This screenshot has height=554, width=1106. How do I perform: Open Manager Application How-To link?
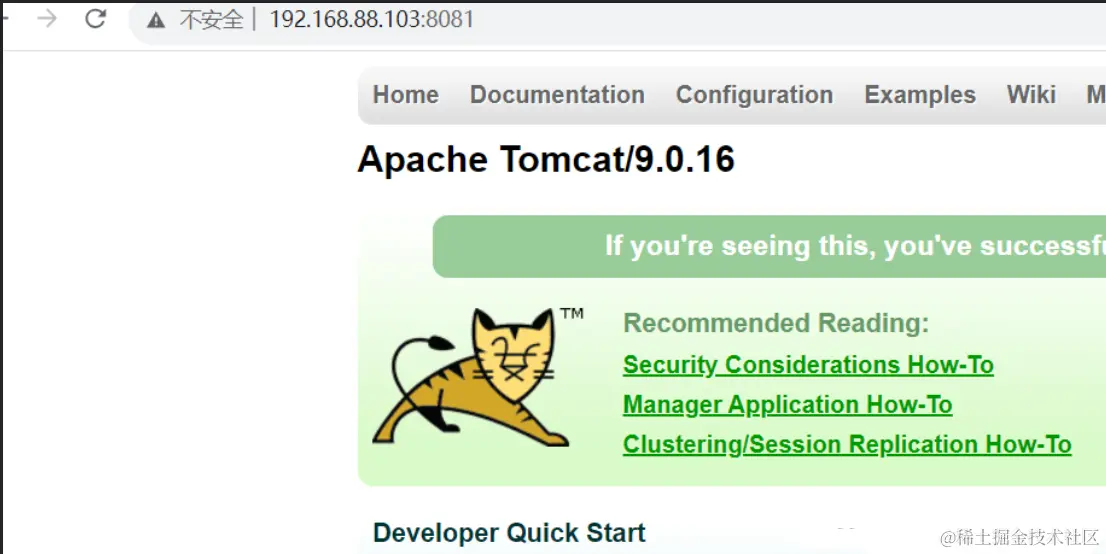pyautogui.click(x=787, y=405)
